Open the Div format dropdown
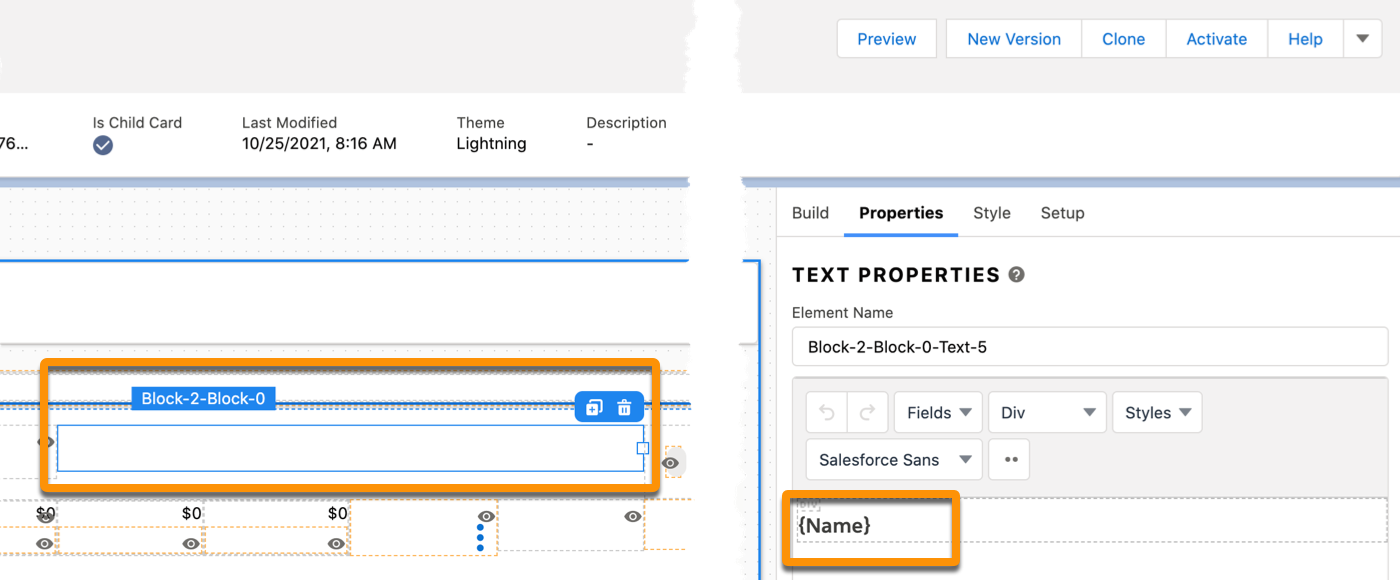This screenshot has width=1400, height=580. (1047, 412)
